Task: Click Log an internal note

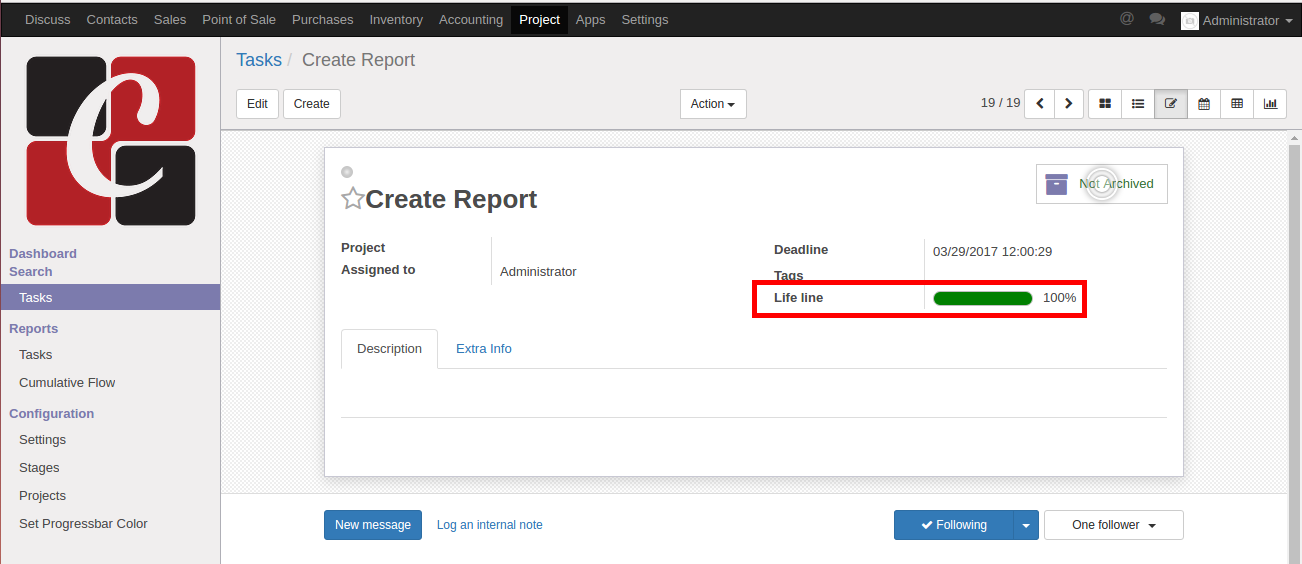Action: [x=489, y=525]
